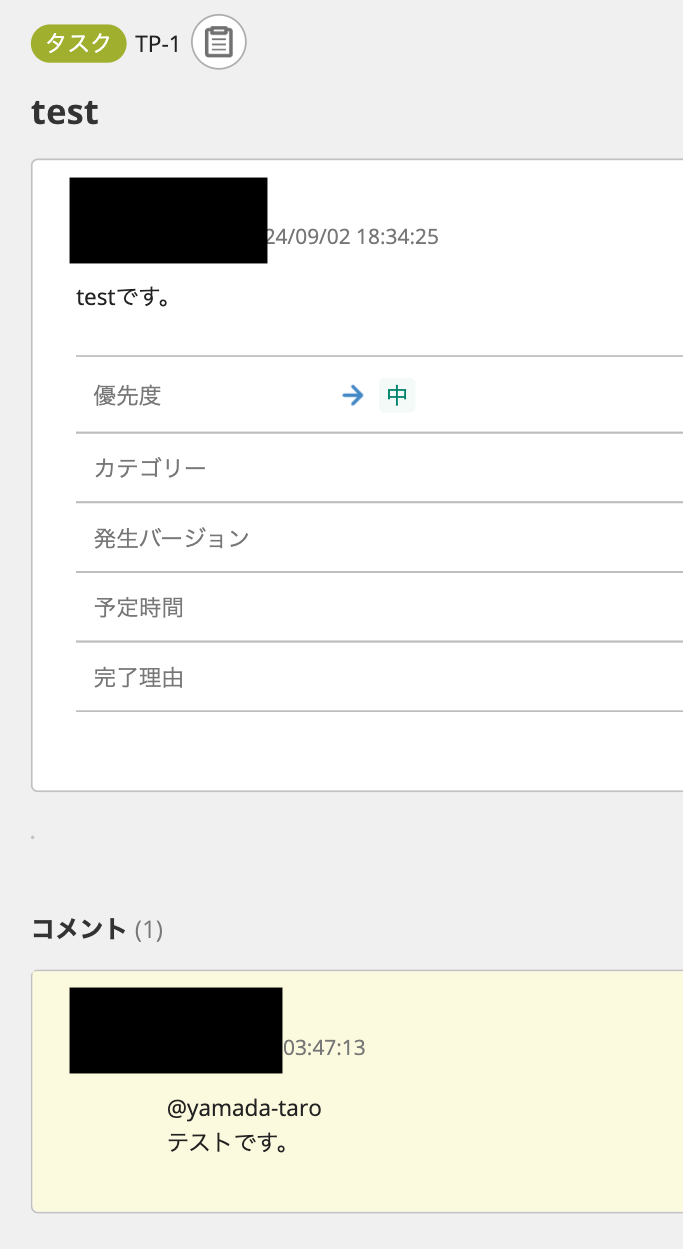Click the clipboard copy icon beside TP-1
The image size is (683, 1249).
point(218,43)
